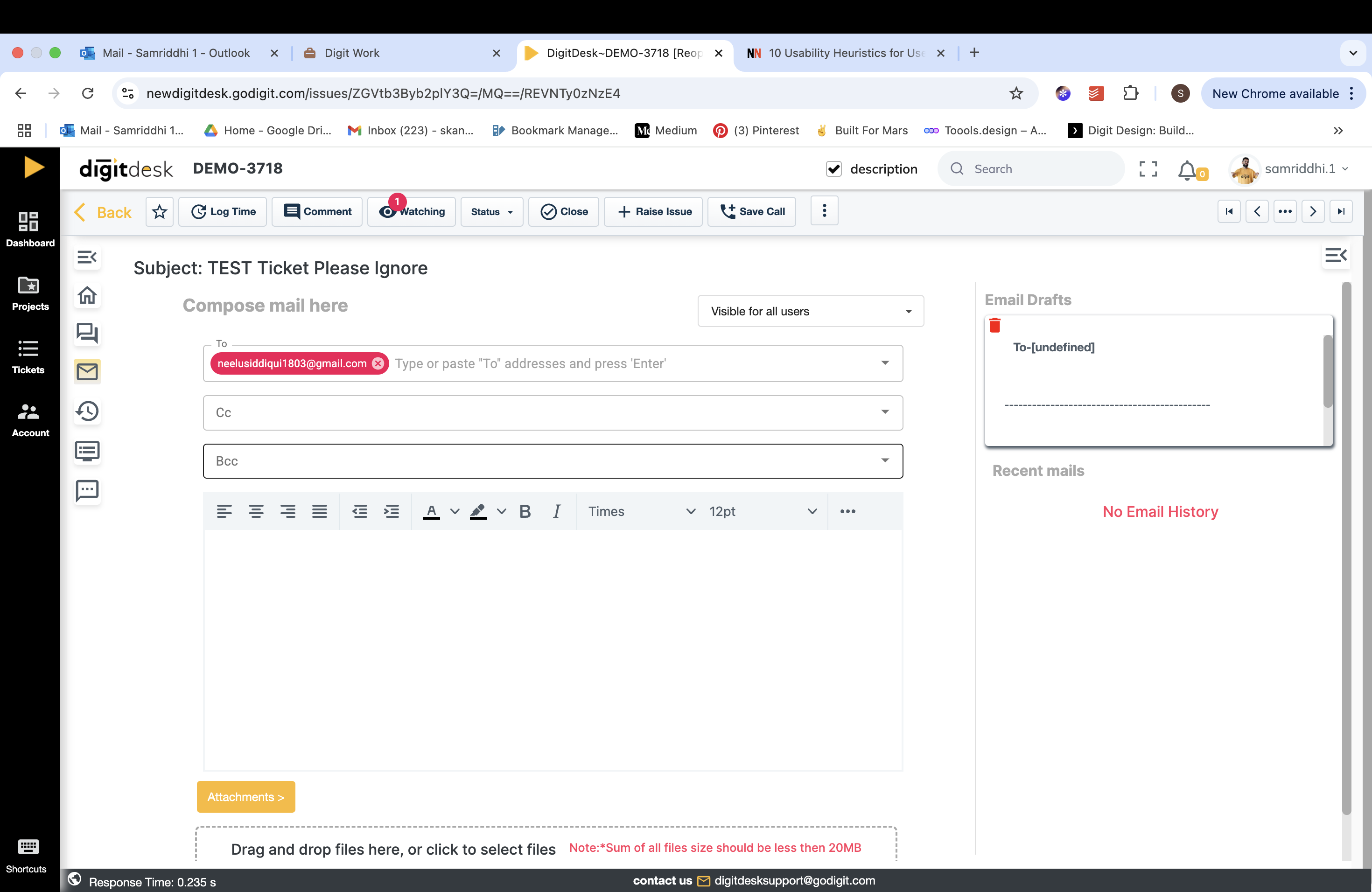Open the Times font family dropdown
The image size is (1372, 892).
coord(641,511)
